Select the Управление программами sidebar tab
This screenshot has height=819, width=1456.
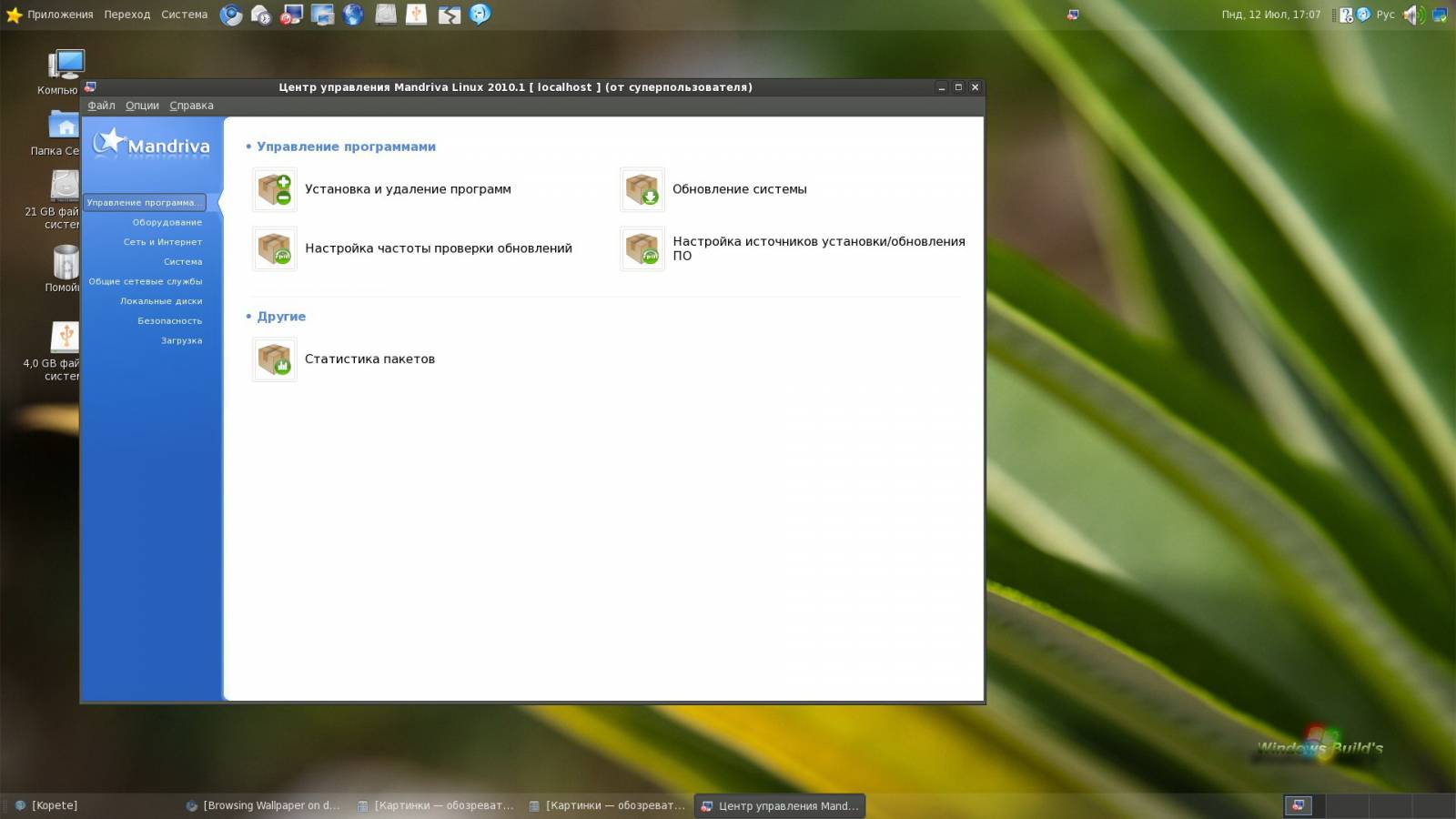coord(144,203)
